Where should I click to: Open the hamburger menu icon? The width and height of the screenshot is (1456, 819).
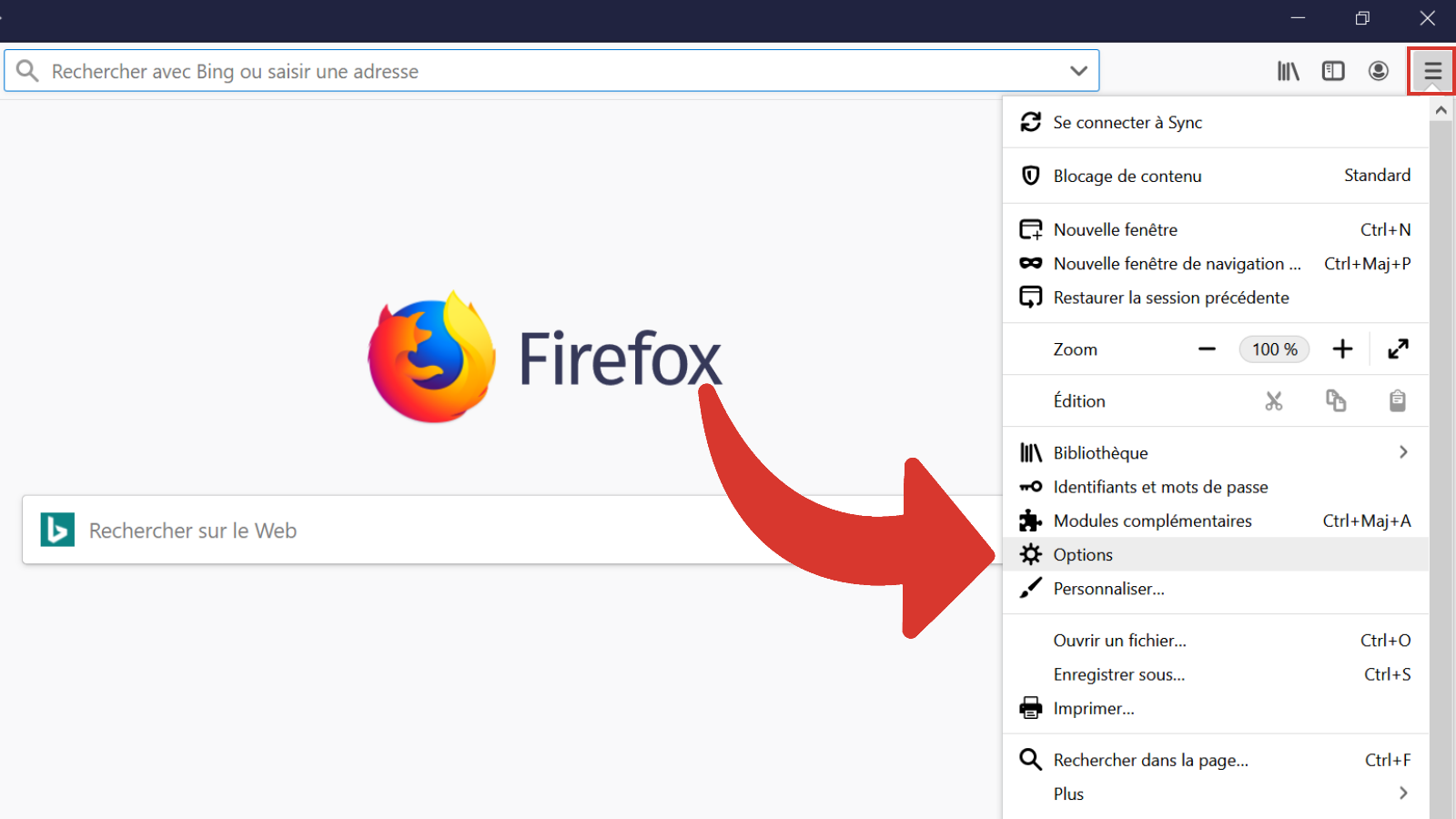[x=1431, y=70]
